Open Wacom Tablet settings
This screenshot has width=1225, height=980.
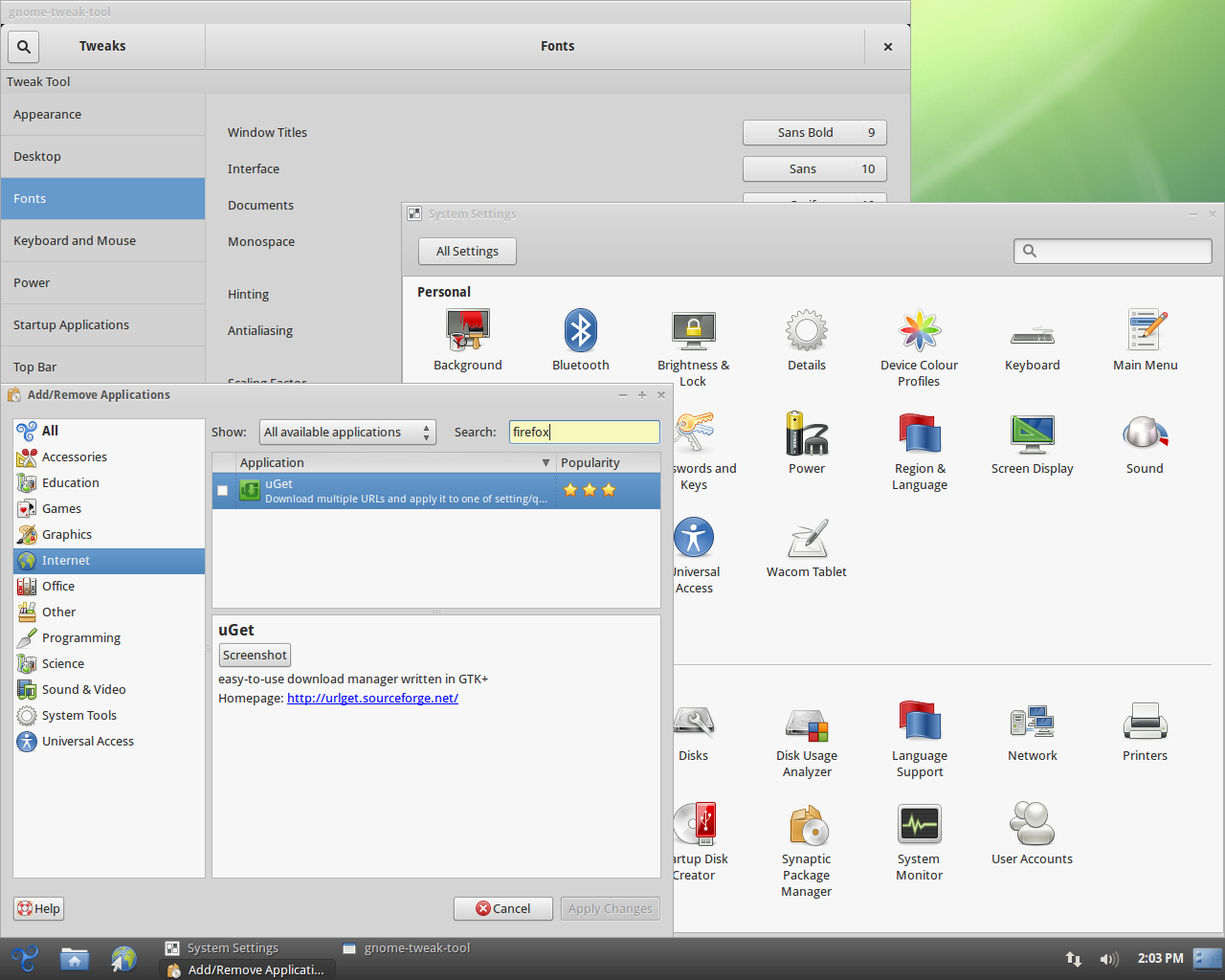click(x=807, y=538)
